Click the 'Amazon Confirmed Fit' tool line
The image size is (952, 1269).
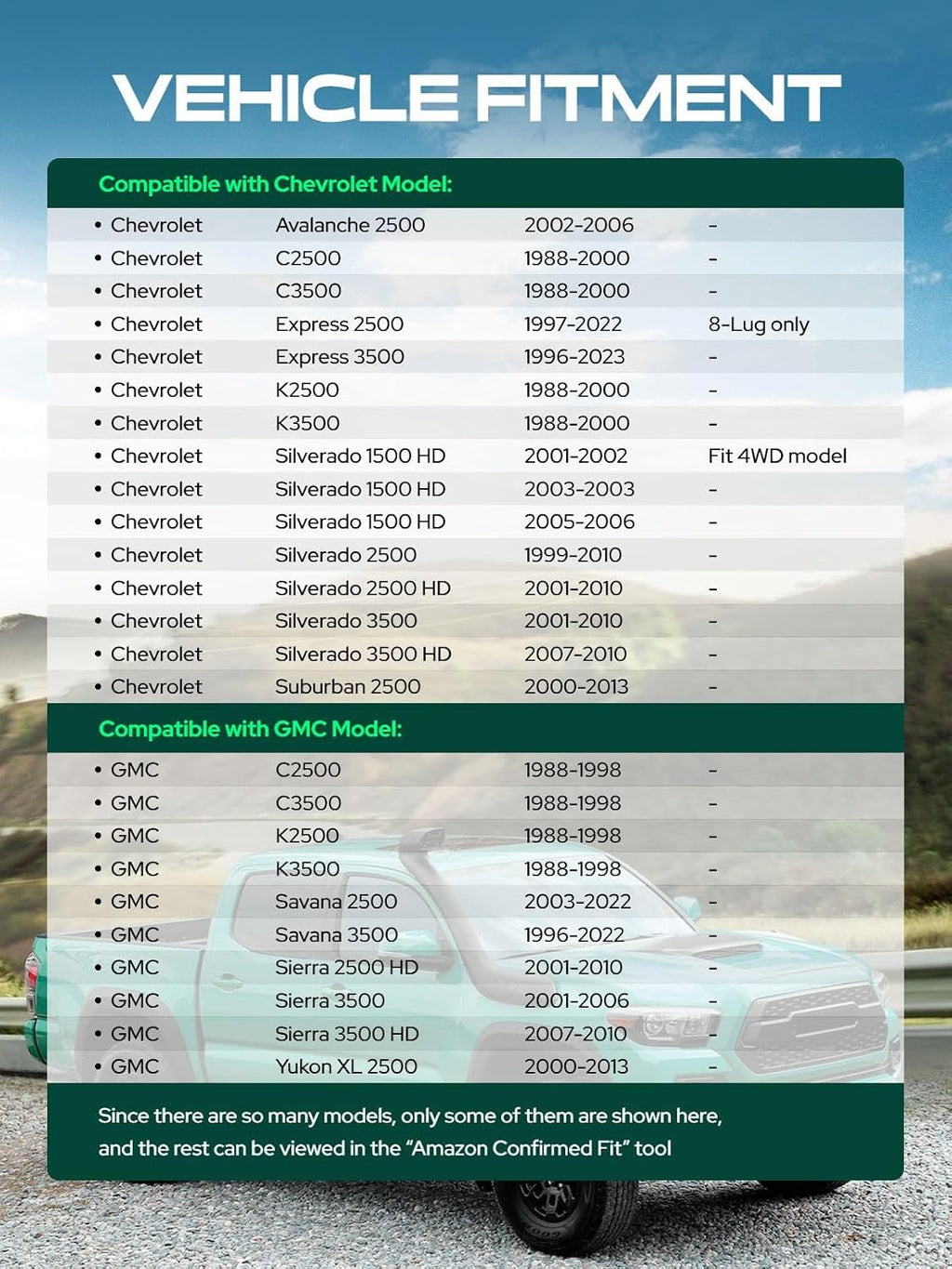coord(385,1149)
